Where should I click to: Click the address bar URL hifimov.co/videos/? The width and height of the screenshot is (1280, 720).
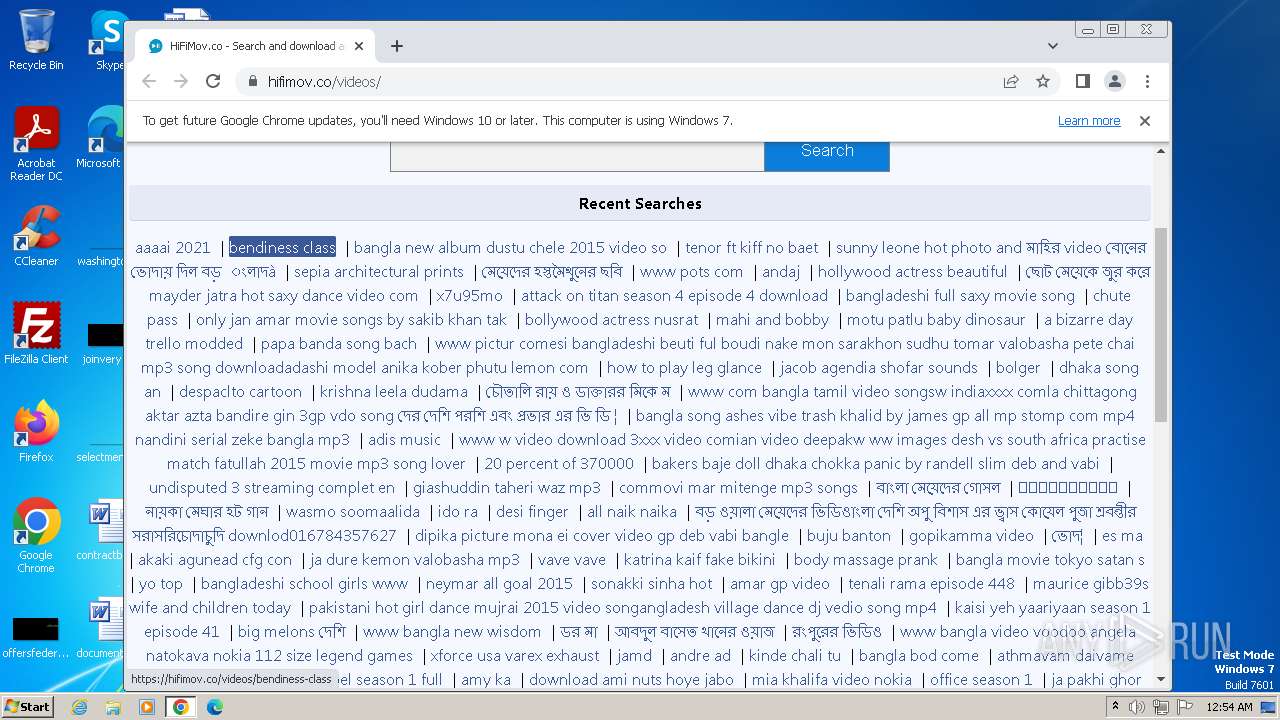[324, 82]
